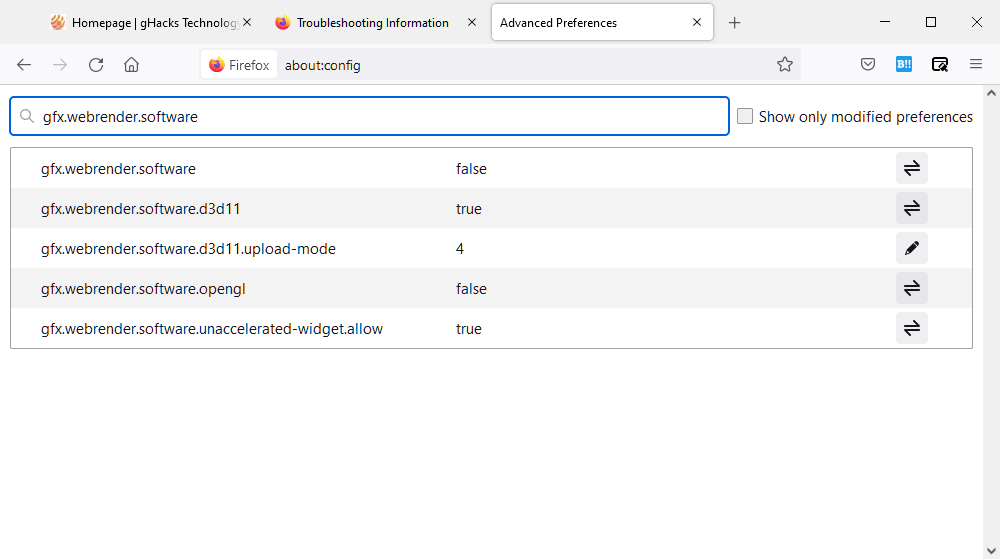Close the Advanced Preferences tab
This screenshot has width=1000, height=559.
tap(697, 22)
